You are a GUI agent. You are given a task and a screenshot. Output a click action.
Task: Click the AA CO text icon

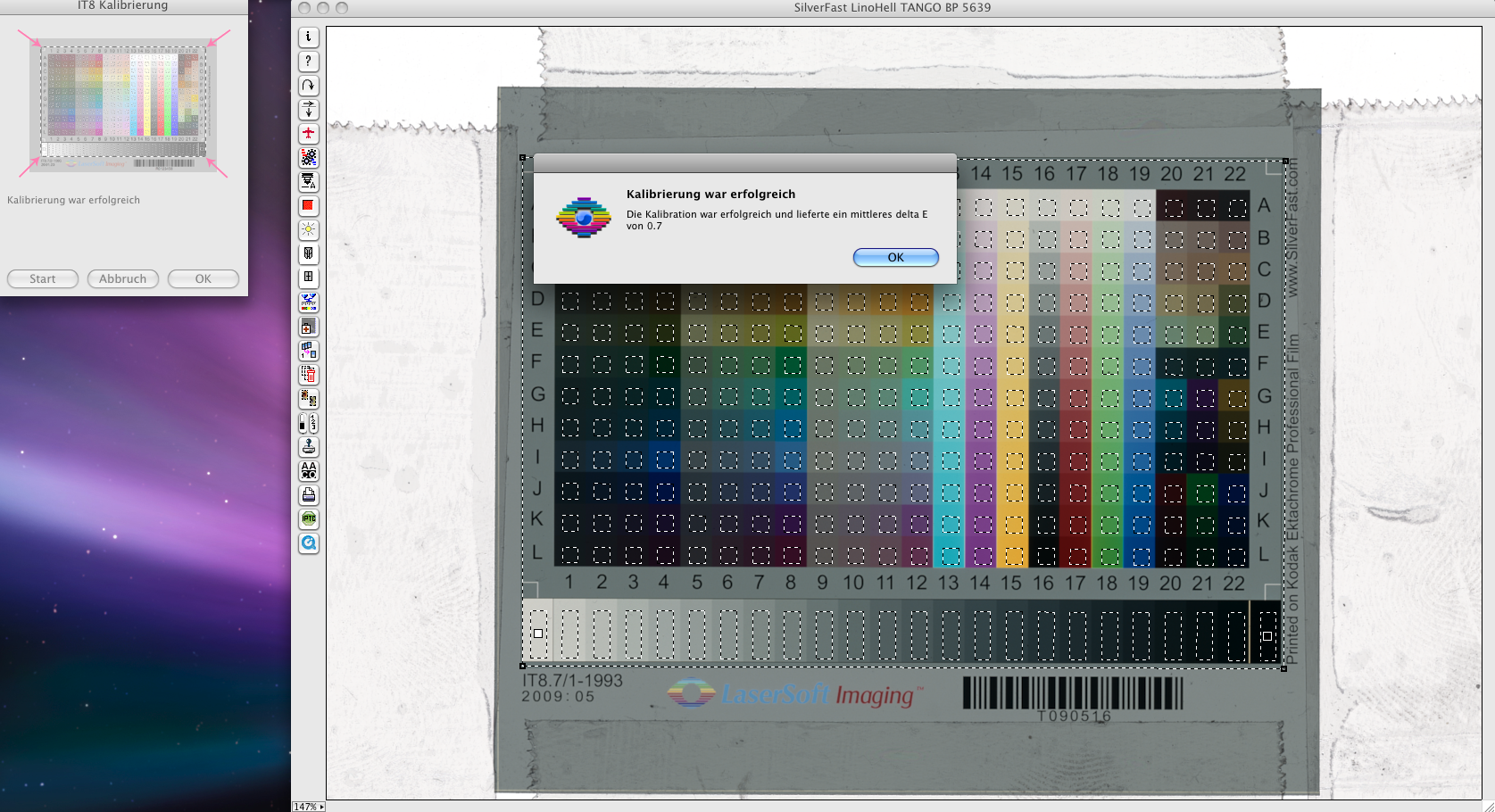[x=308, y=470]
